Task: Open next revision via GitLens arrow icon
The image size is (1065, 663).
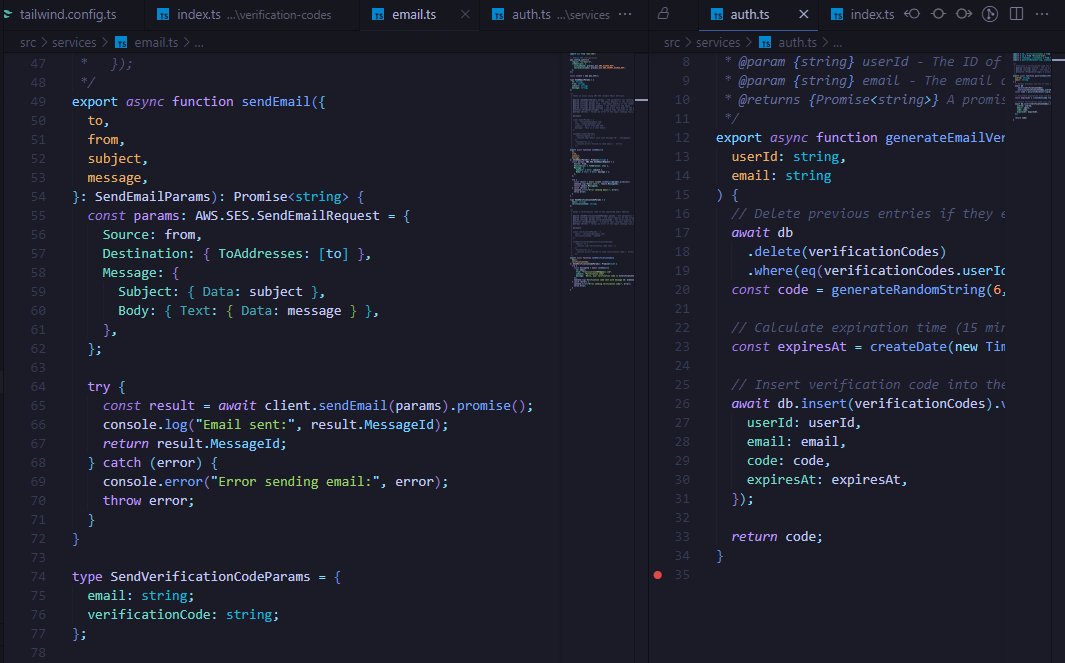Action: pos(964,14)
